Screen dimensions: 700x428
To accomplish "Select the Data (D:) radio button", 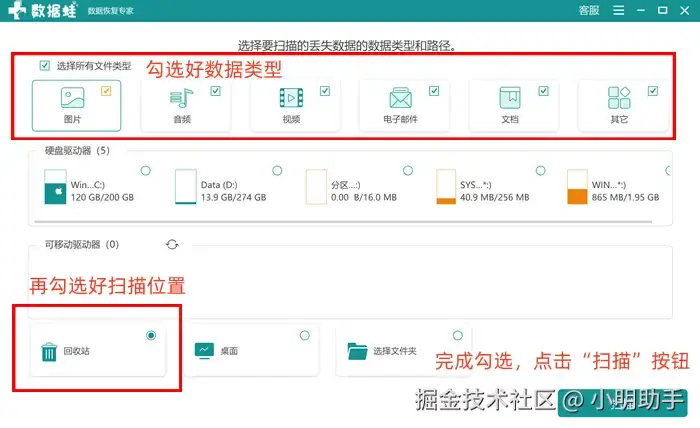I will click(277, 170).
